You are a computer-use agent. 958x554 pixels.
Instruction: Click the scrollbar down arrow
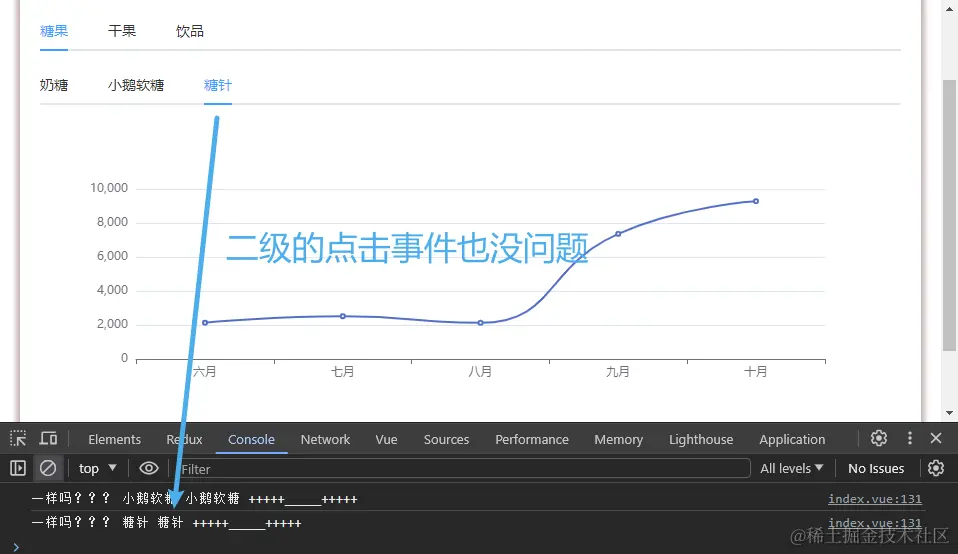949,413
